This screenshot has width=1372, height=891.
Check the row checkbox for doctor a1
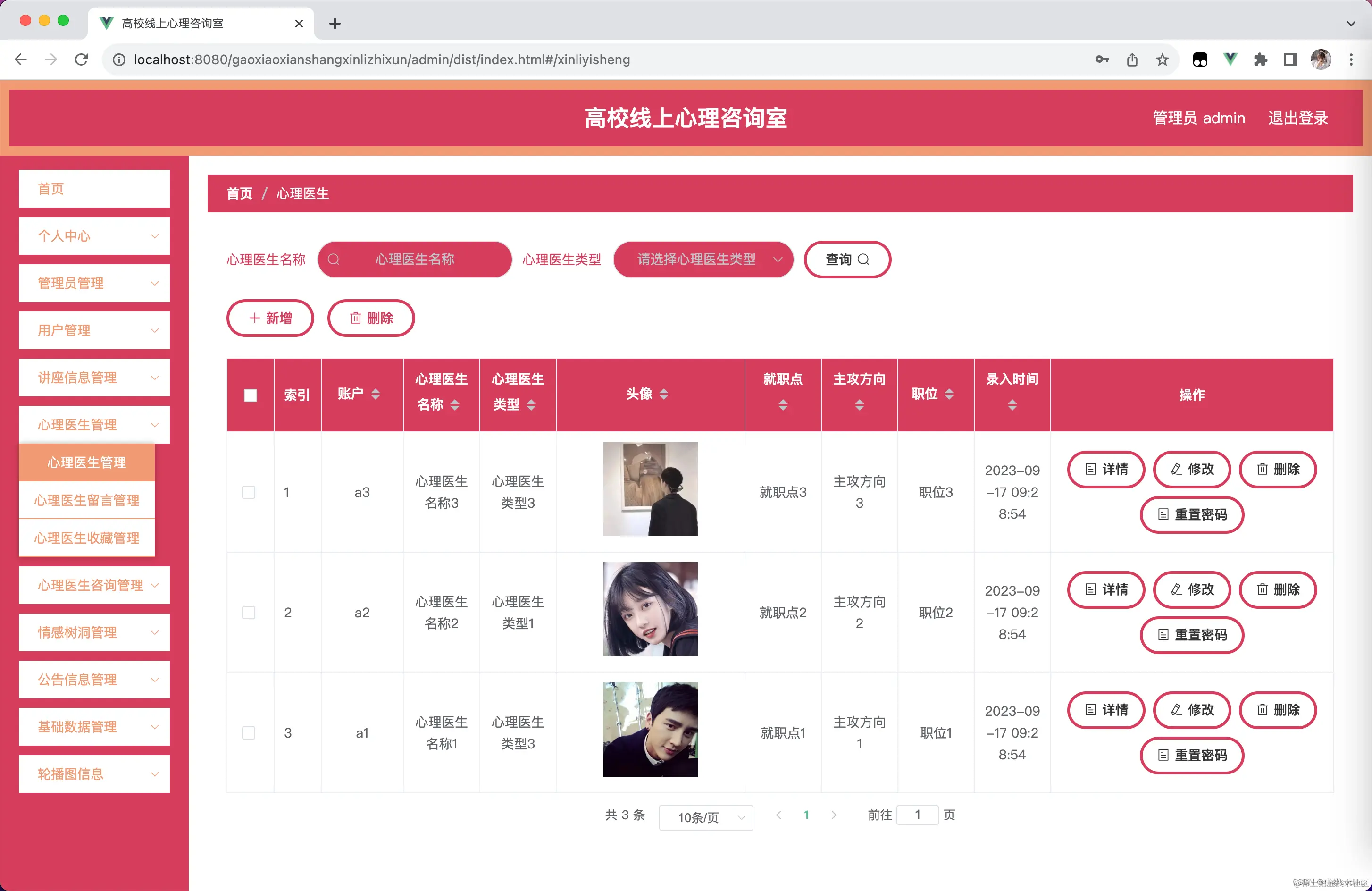[249, 732]
